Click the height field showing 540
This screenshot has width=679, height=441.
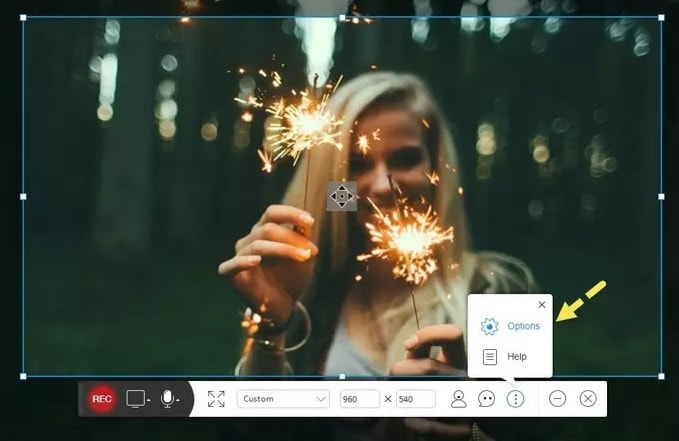[416, 399]
